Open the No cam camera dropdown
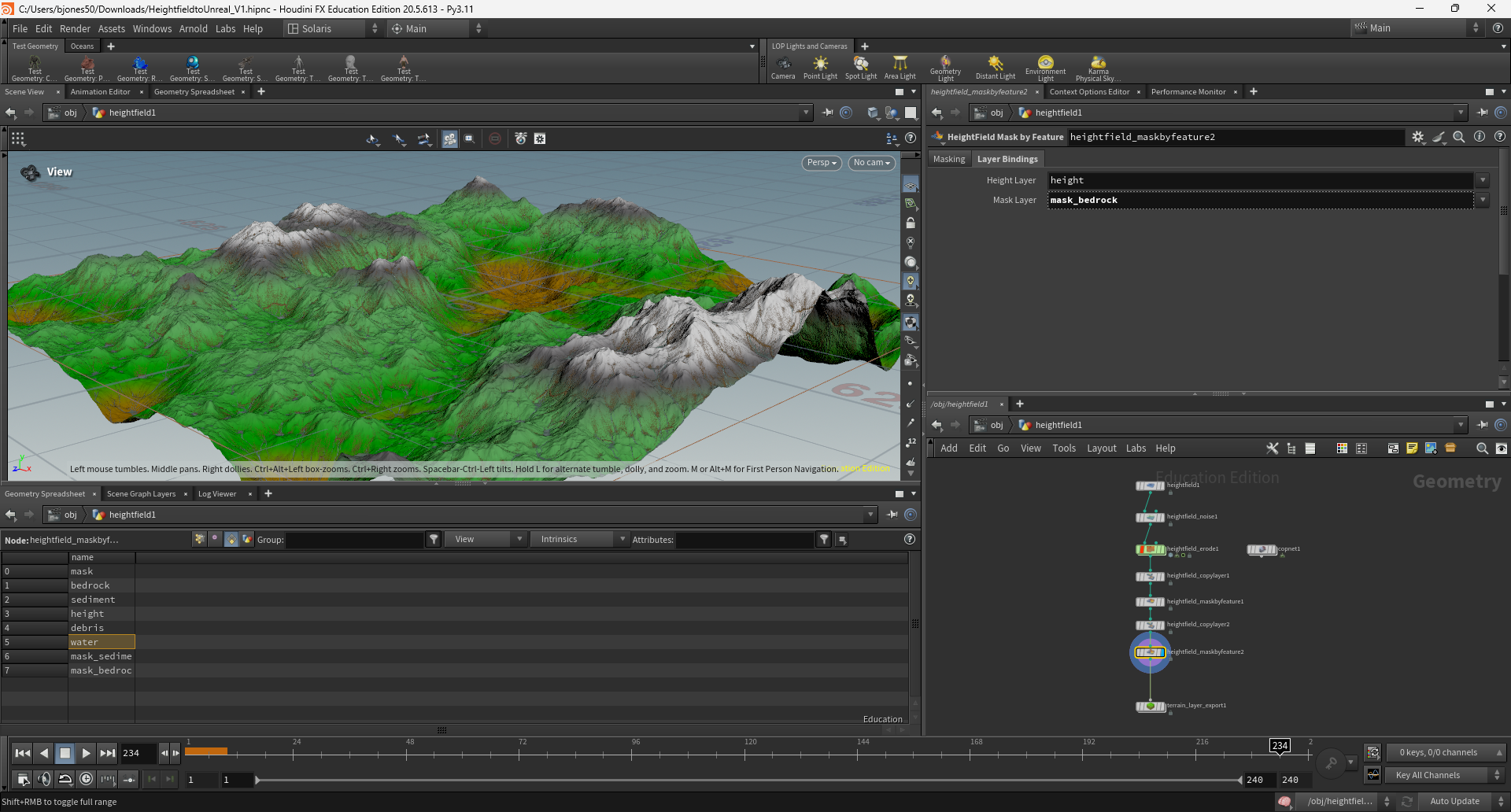Screen dimensions: 1511x812 (x=871, y=163)
